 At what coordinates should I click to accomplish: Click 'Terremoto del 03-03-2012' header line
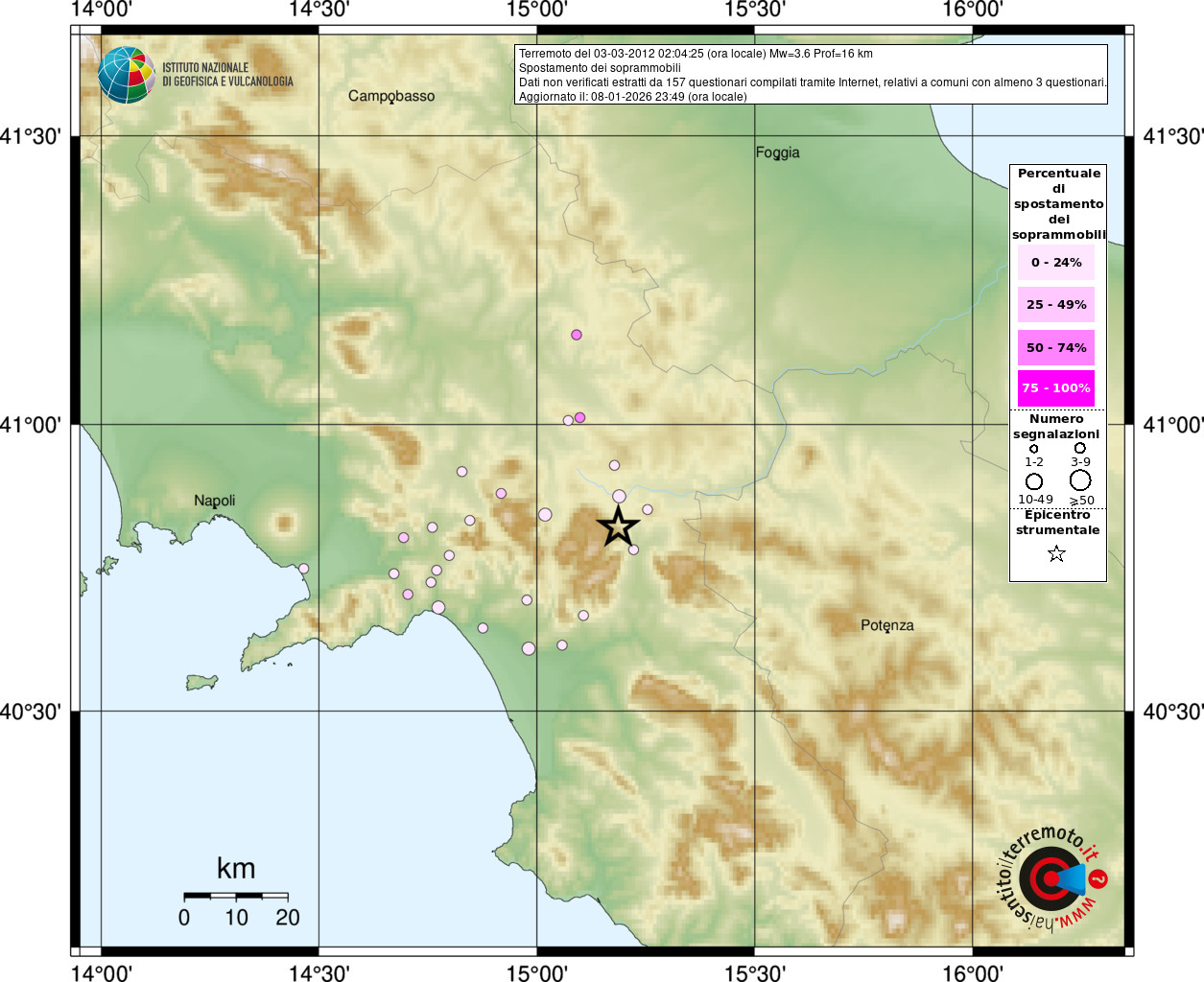pyautogui.click(x=696, y=54)
